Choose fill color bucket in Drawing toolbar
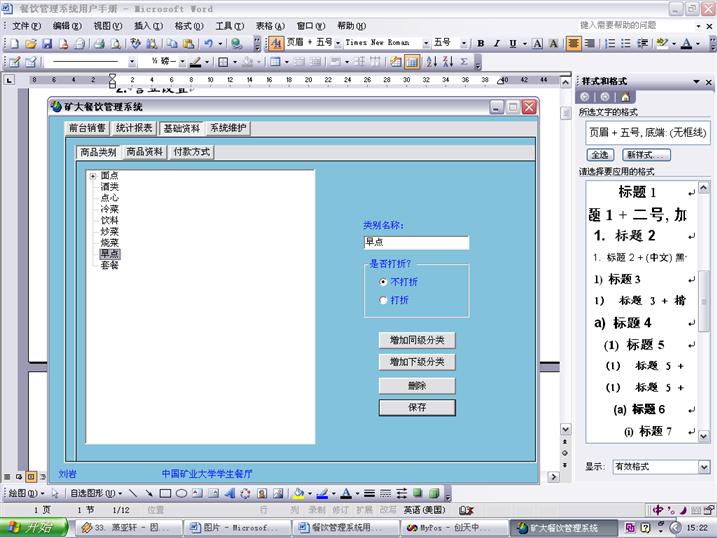Screen dimensions: 717x538 point(299,493)
